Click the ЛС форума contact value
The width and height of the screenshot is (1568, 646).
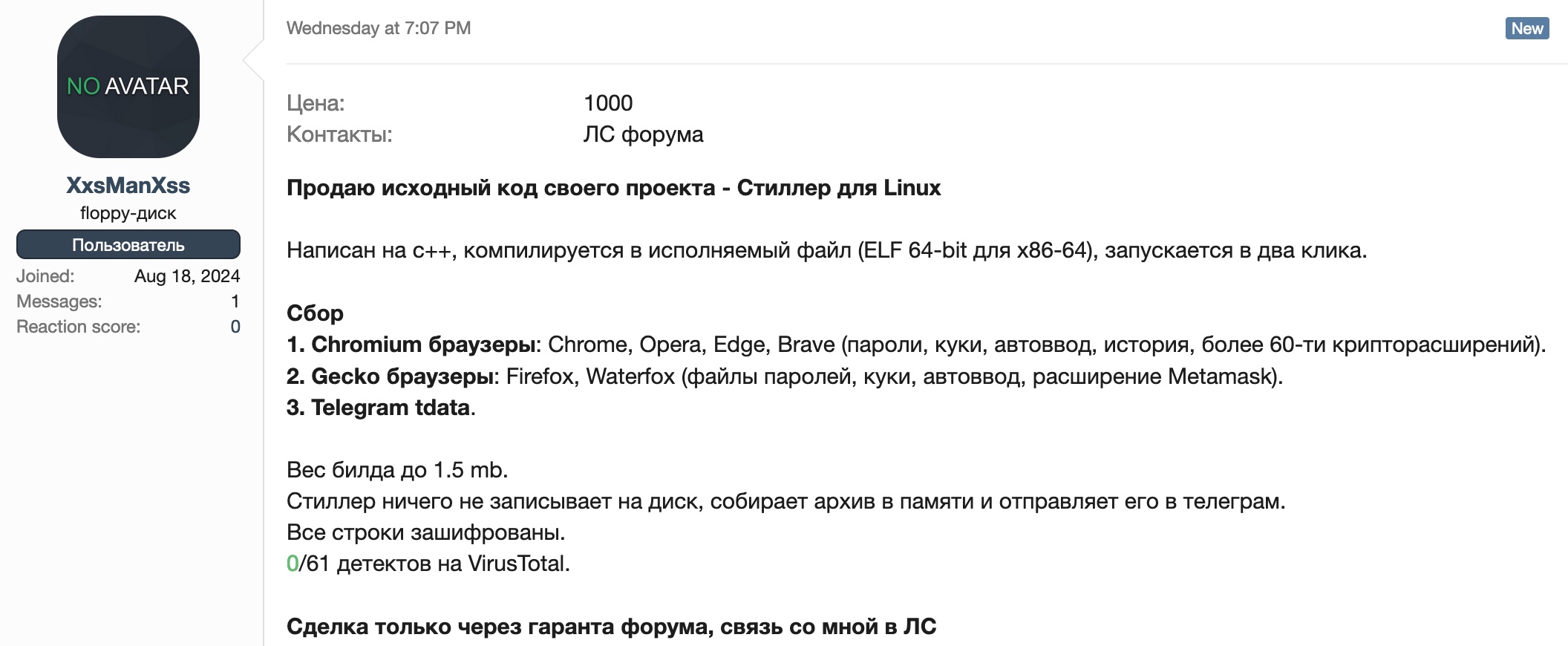(x=643, y=134)
